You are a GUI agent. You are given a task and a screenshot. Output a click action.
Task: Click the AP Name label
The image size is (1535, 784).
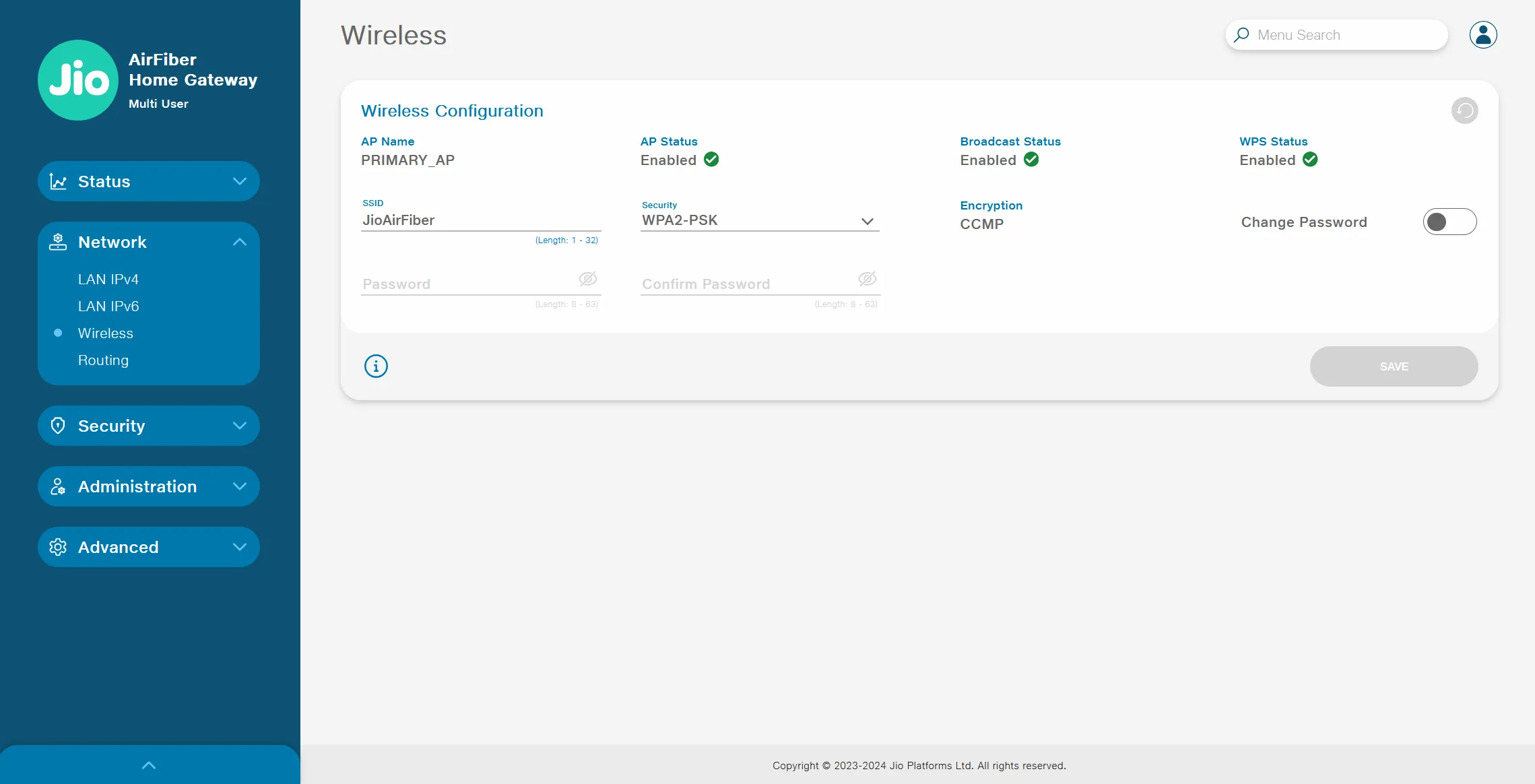point(388,141)
